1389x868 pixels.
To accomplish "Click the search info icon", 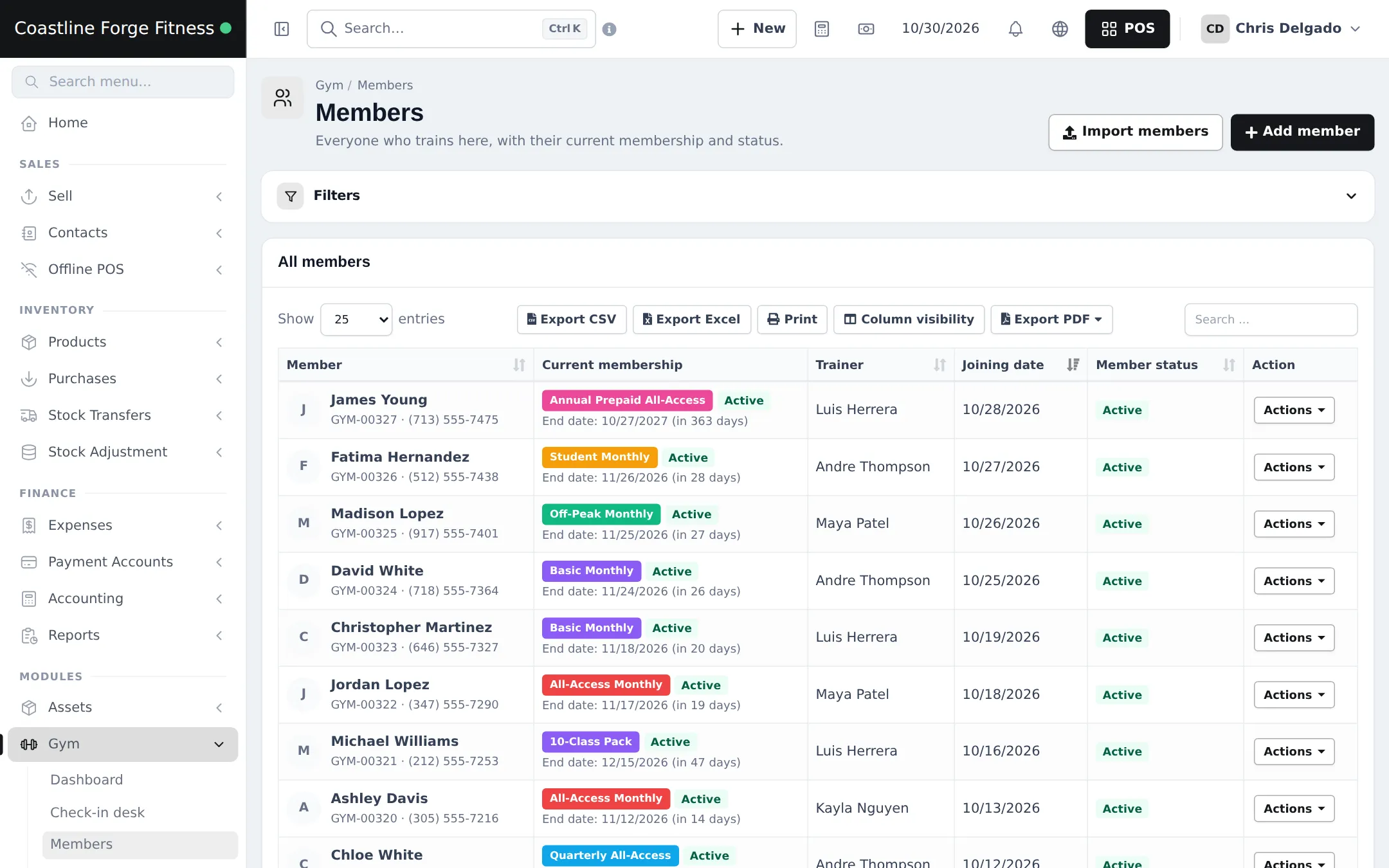I will tap(609, 29).
